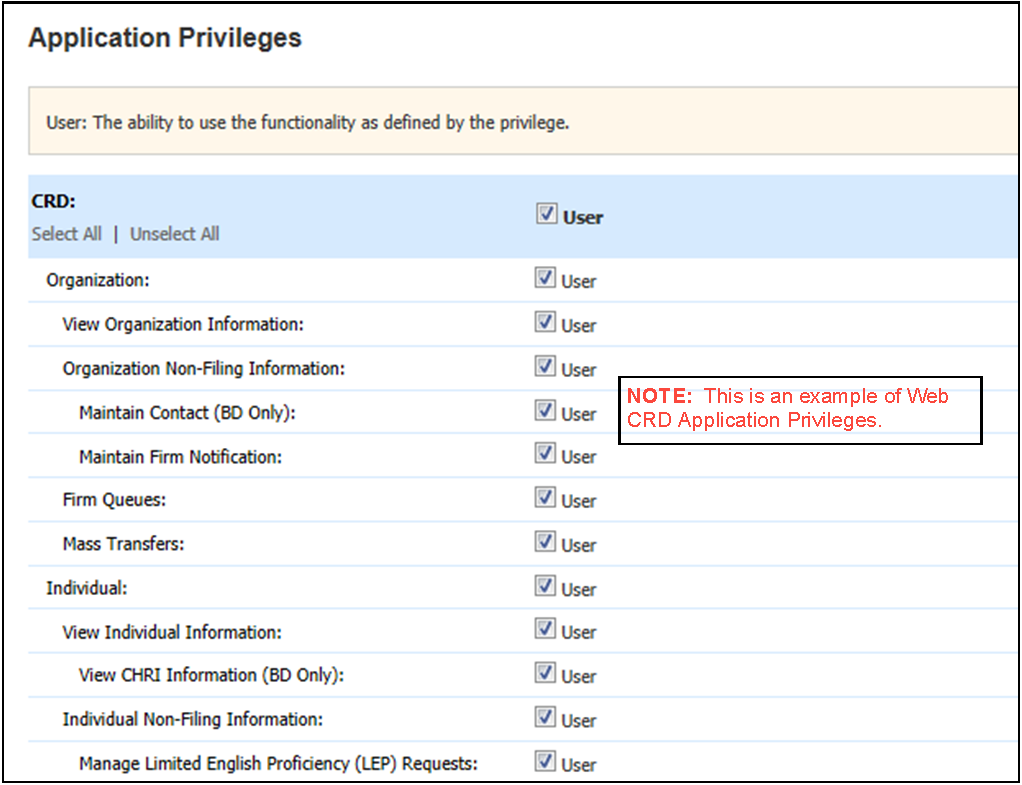The height and width of the screenshot is (785, 1022).
Task: Click the Select All link
Action: pyautogui.click(x=66, y=234)
